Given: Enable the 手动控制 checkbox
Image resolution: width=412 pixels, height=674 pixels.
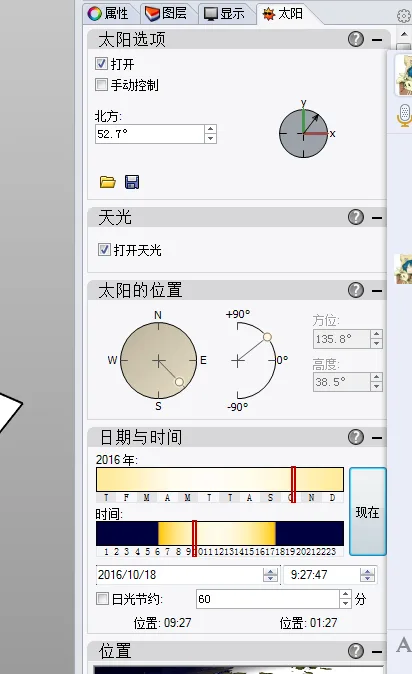Looking at the screenshot, I should pyautogui.click(x=101, y=84).
